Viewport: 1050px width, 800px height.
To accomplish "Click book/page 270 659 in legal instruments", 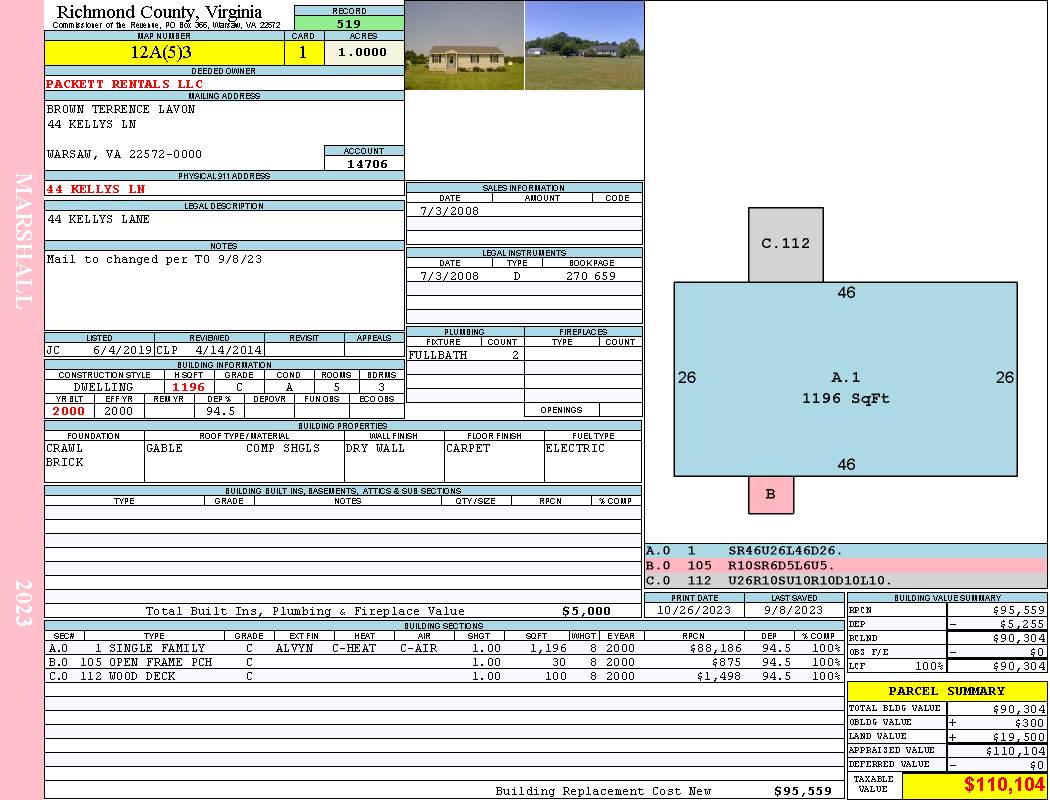I will pos(590,276).
